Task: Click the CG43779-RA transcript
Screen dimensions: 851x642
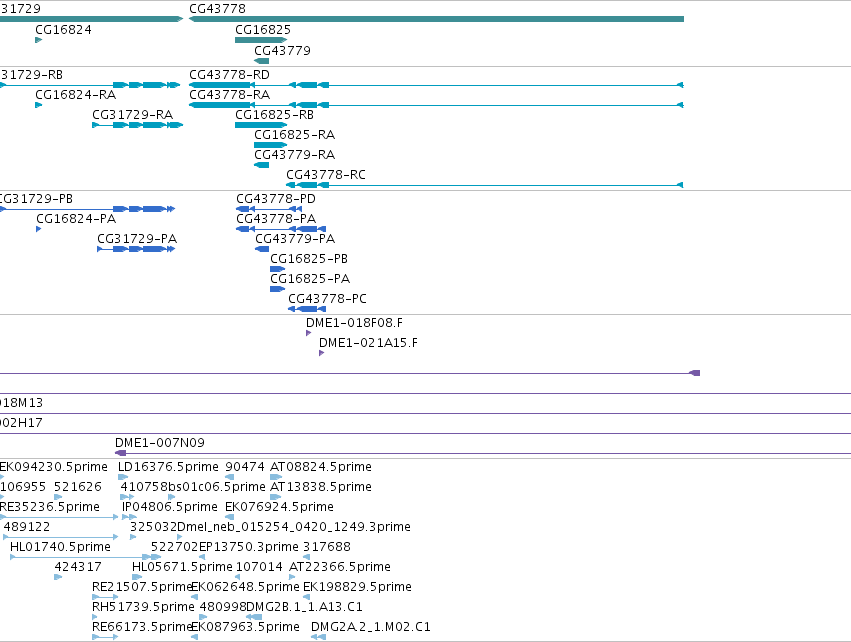Action: click(261, 165)
